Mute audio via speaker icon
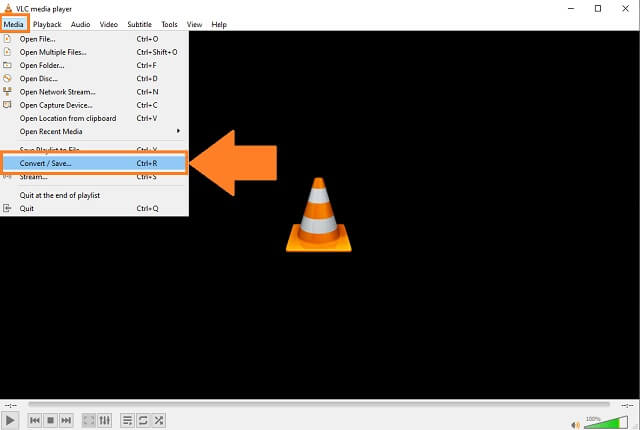The image size is (640, 430). [574, 421]
